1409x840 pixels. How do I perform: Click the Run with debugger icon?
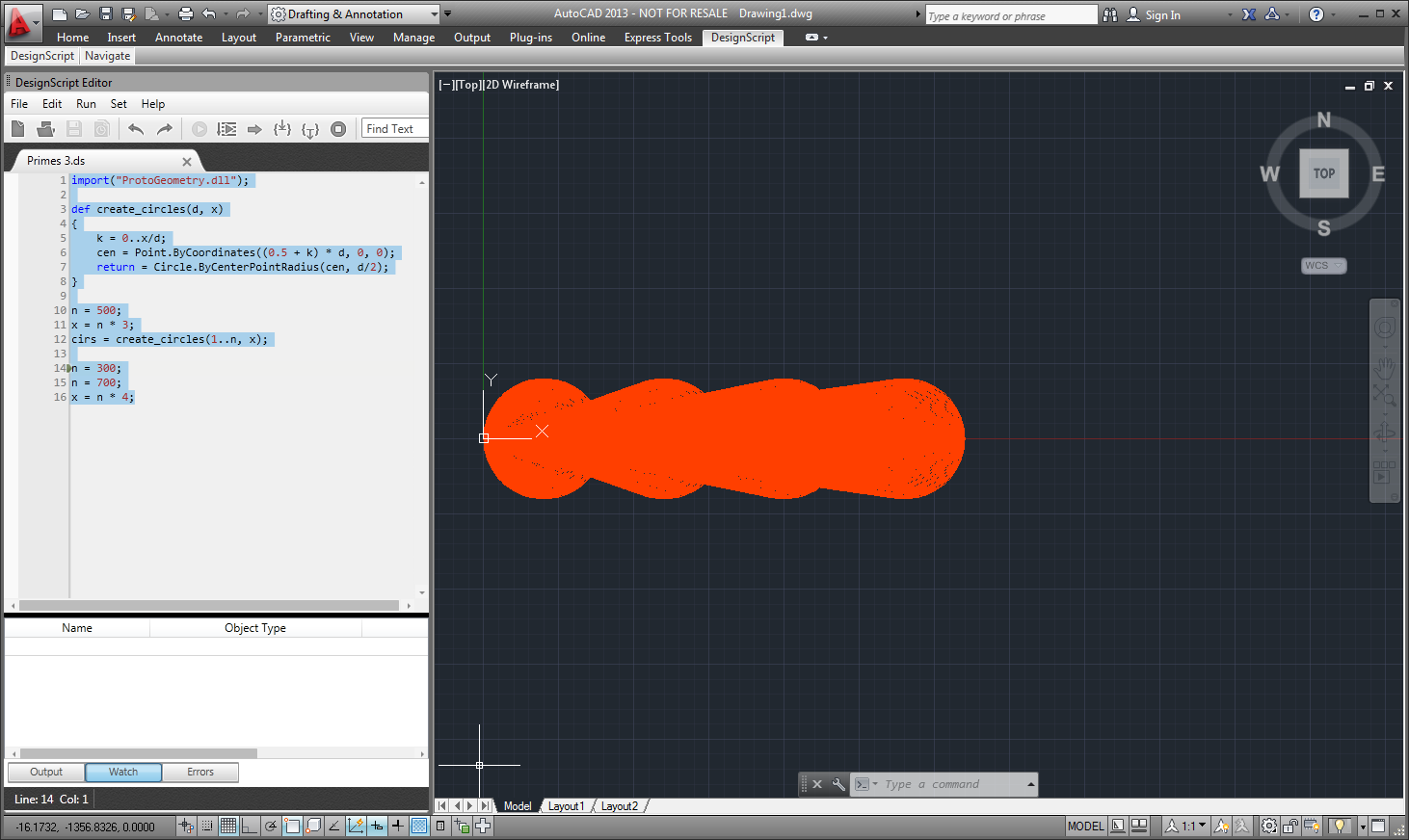(226, 129)
